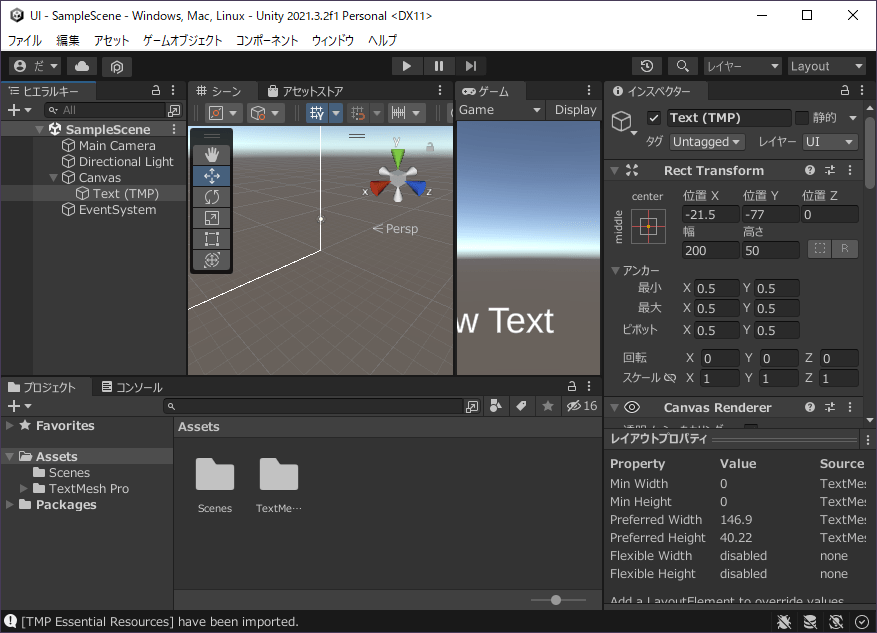Open anchor presets box
This screenshot has height=633, width=877.
coord(648,226)
